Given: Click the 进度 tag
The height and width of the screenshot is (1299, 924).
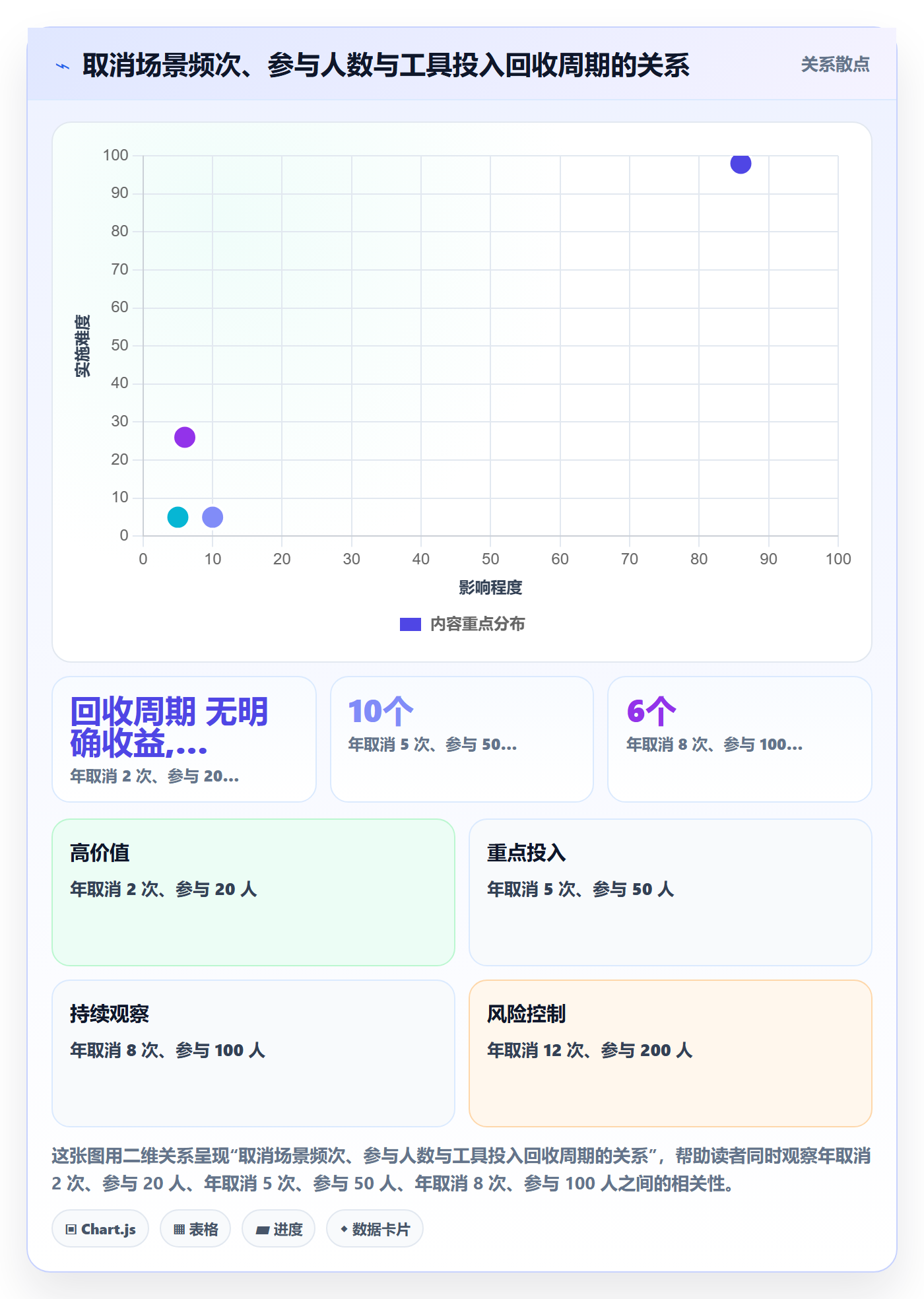Looking at the screenshot, I should click(279, 1228).
